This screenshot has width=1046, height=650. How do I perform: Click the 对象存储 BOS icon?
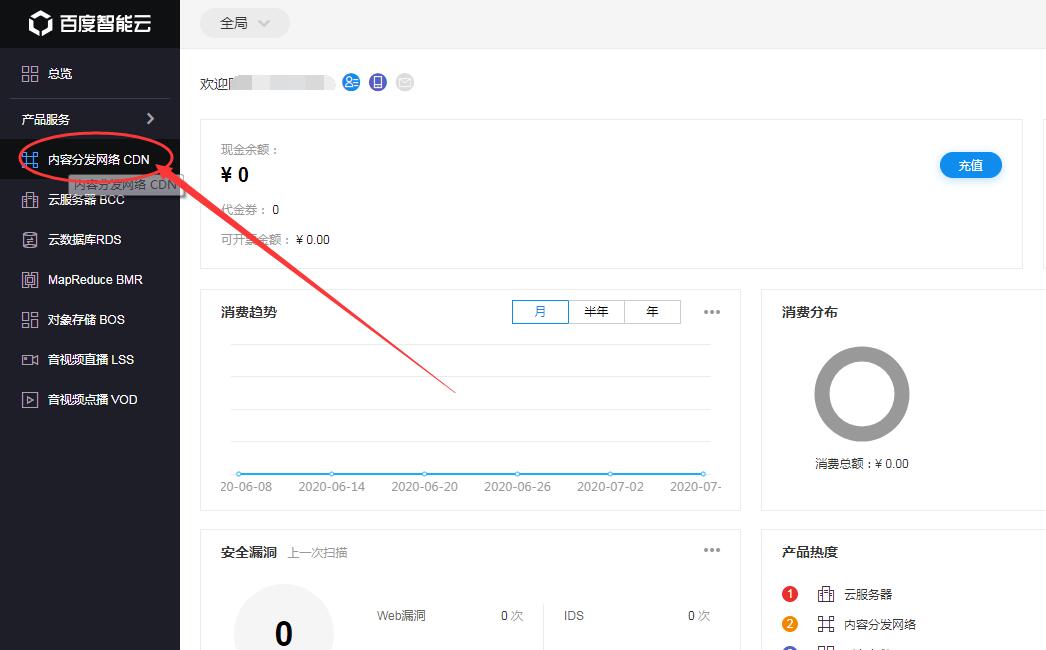tap(30, 320)
